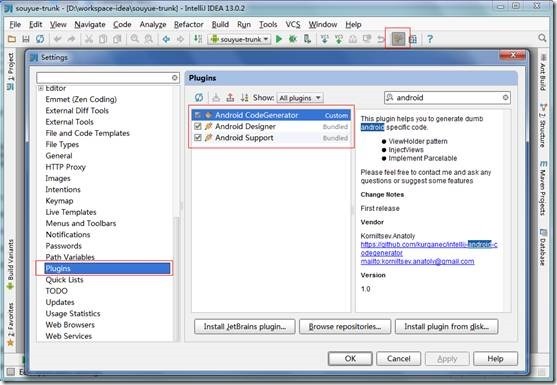Open the Show All plugins dropdown
This screenshot has width=557, height=385.
pyautogui.click(x=300, y=98)
